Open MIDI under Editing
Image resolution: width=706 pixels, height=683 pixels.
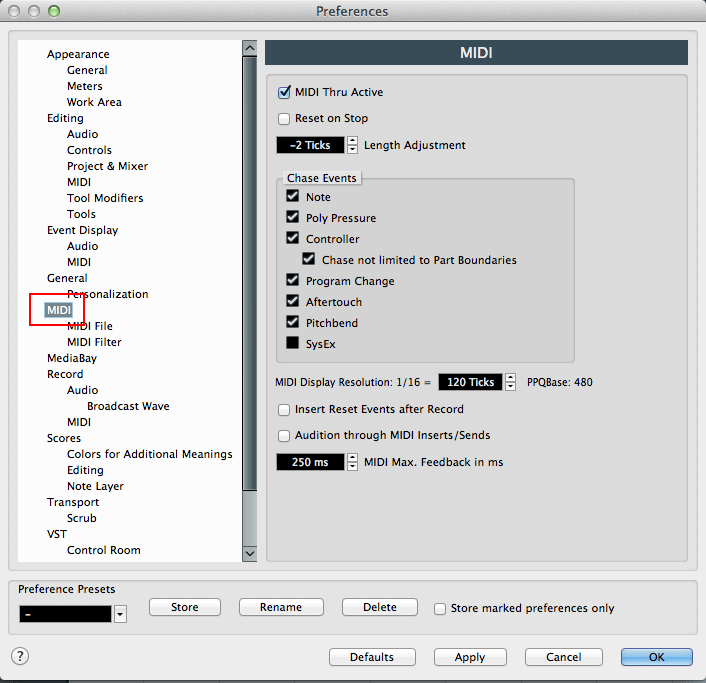click(x=79, y=182)
